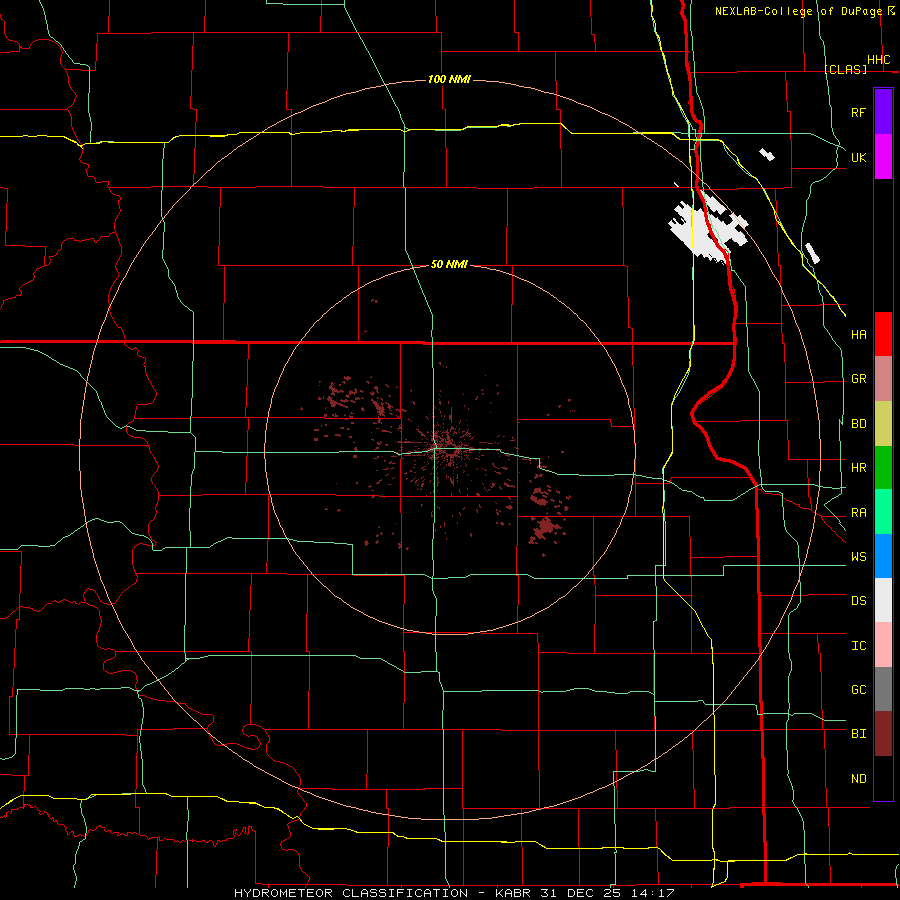The height and width of the screenshot is (900, 900).
Task: Click the white DS legend swatch
Action: coord(883,600)
